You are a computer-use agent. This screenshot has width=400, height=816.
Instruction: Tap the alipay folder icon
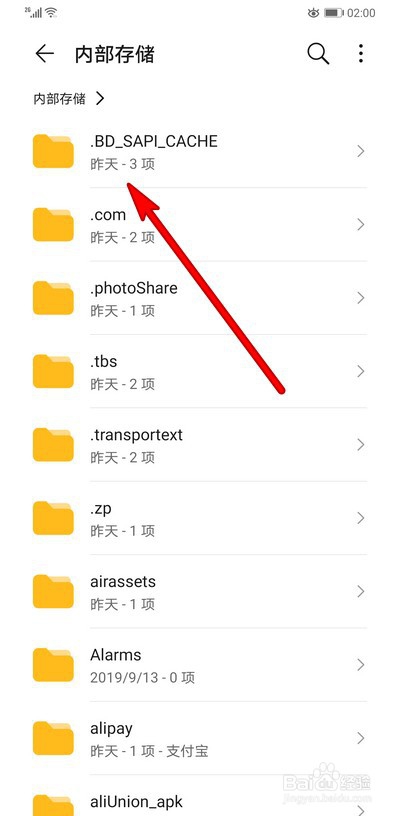[x=53, y=738]
